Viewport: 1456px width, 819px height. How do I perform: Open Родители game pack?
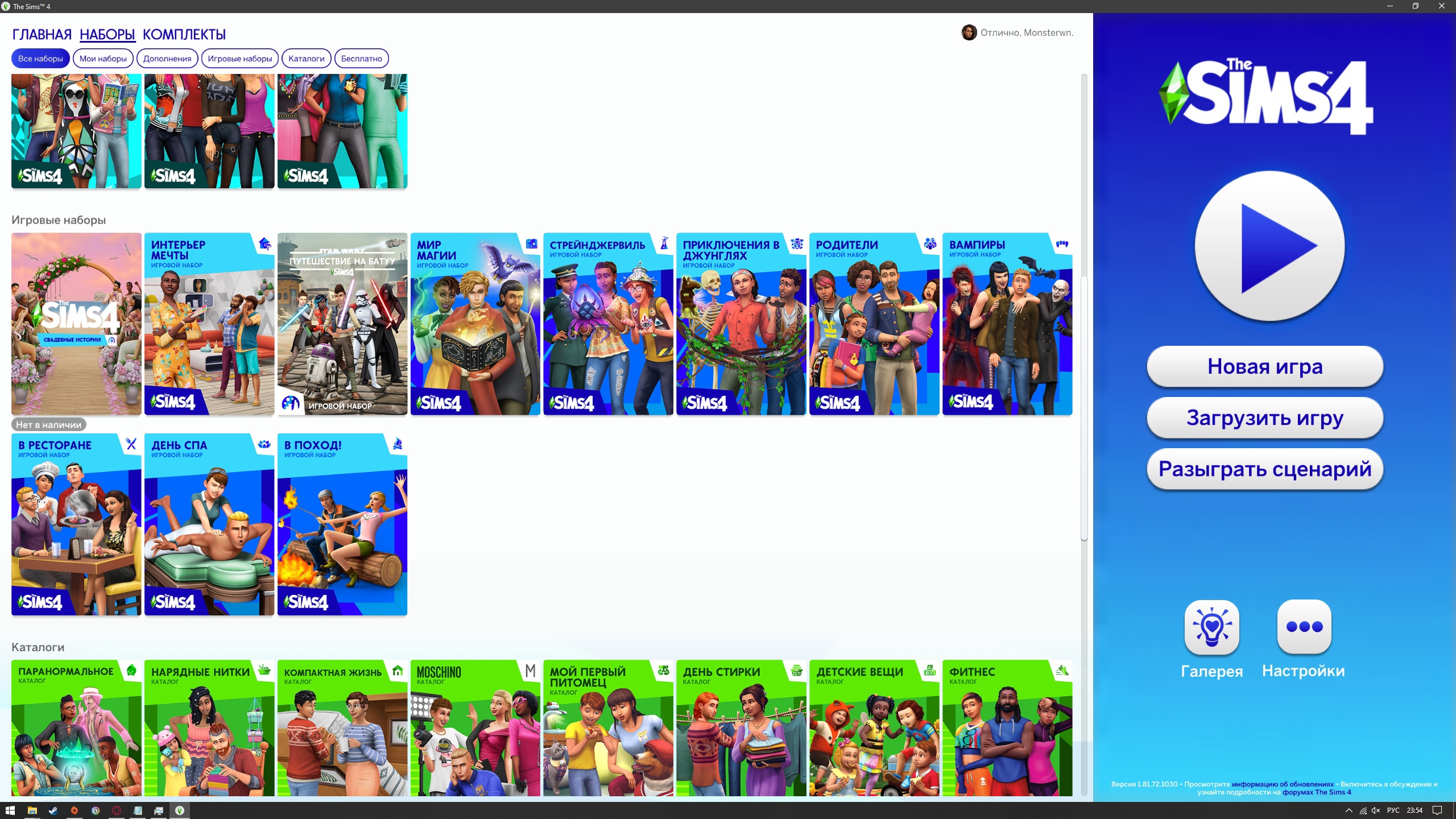coord(875,324)
